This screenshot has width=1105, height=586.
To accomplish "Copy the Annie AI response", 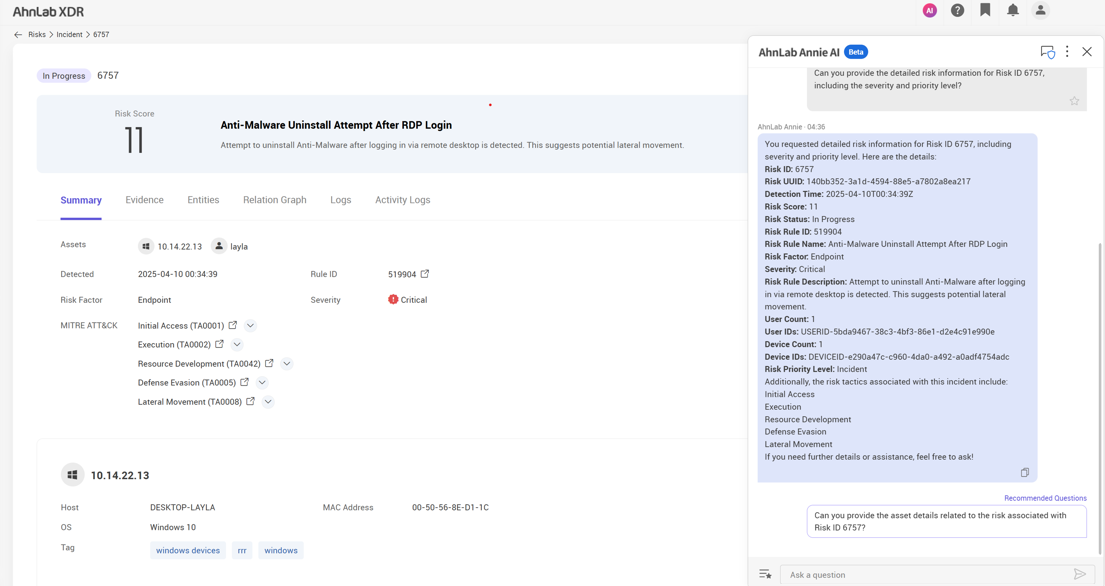I will click(1025, 473).
